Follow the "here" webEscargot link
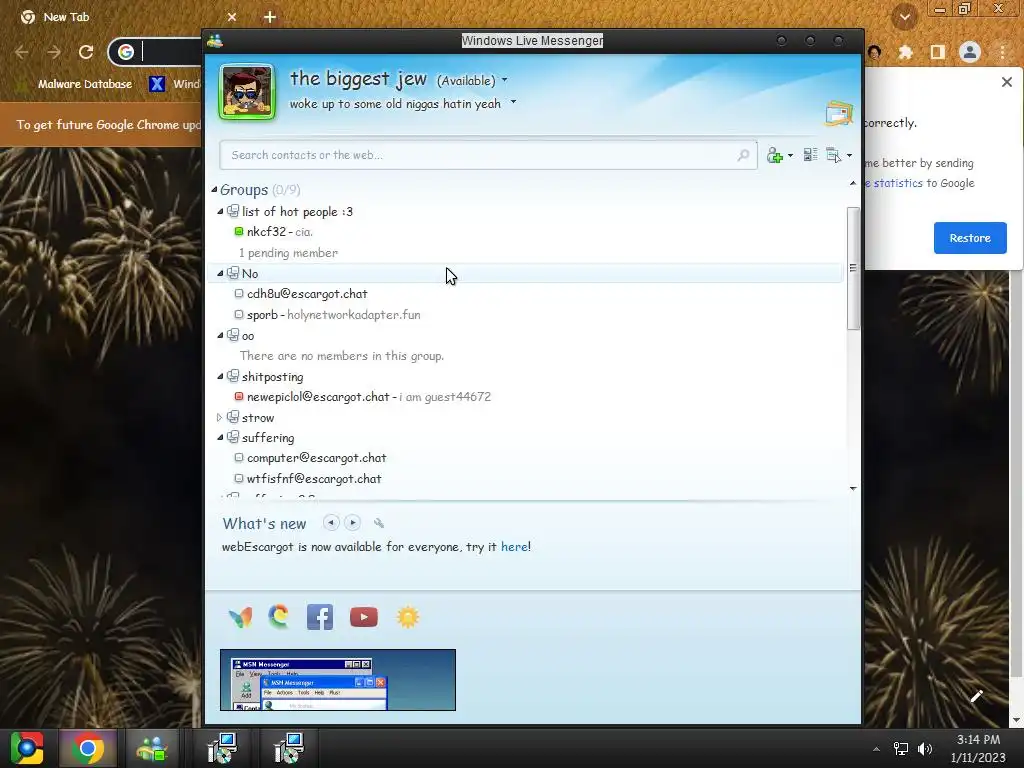1024x768 pixels. [x=515, y=547]
